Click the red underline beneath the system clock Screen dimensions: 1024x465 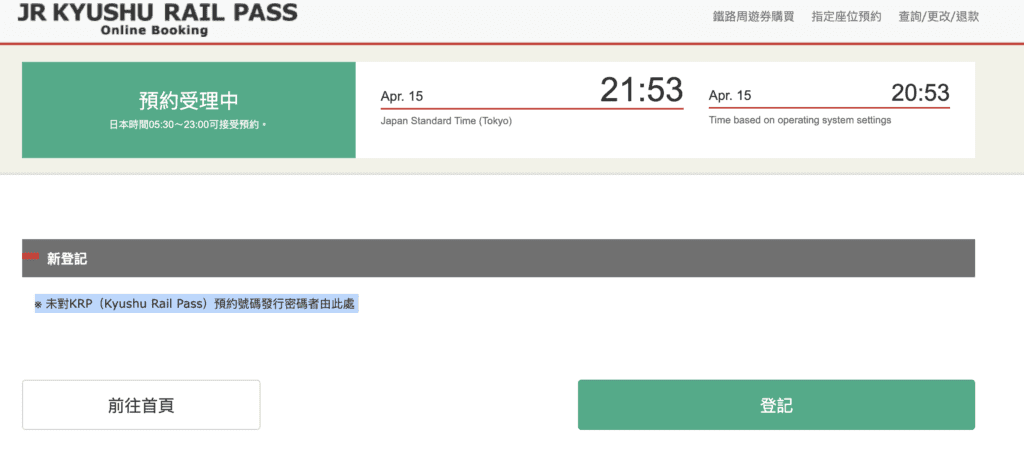(x=828, y=108)
